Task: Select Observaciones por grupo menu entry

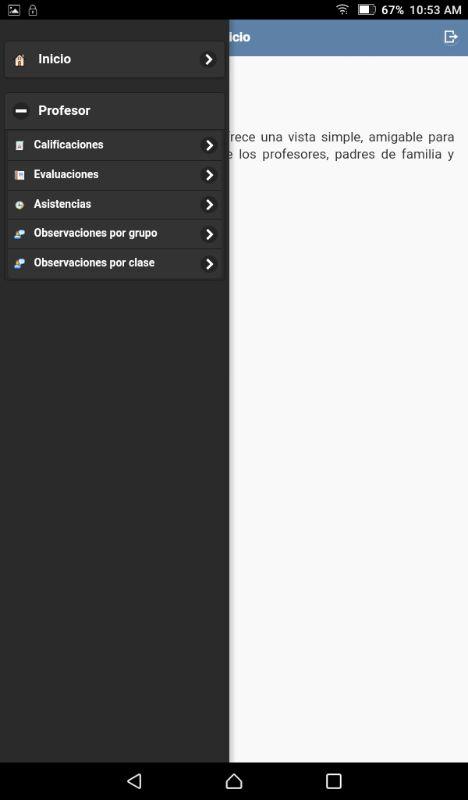Action: pos(115,234)
